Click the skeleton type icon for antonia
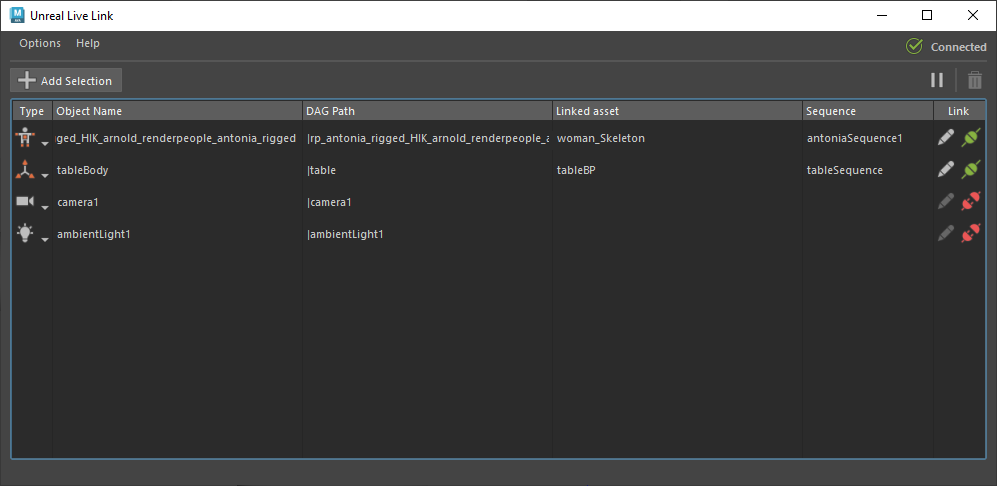 pos(26,138)
